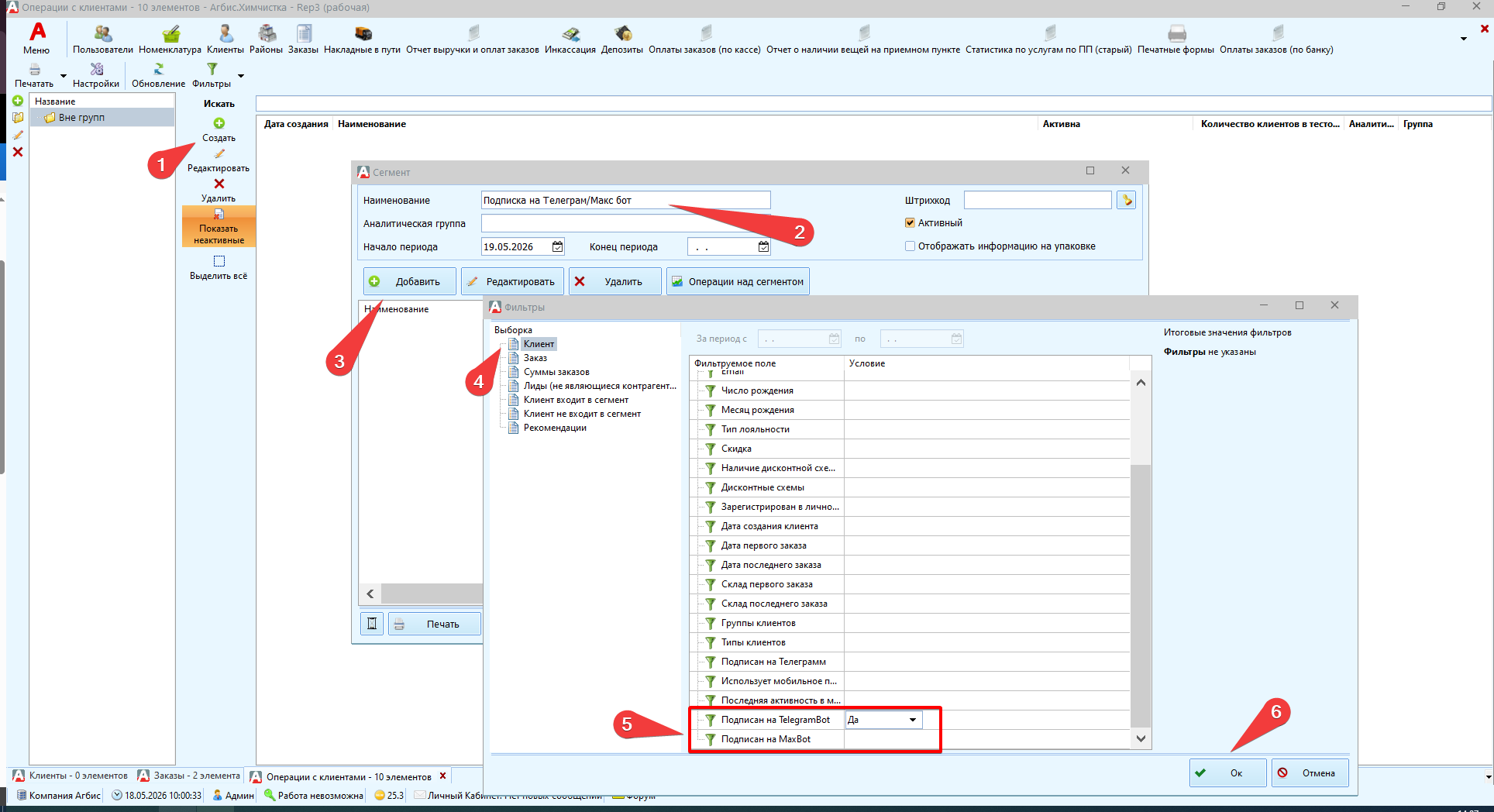Click Редактировать in the side panel
Image resolution: width=1494 pixels, height=812 pixels.
coord(219,160)
